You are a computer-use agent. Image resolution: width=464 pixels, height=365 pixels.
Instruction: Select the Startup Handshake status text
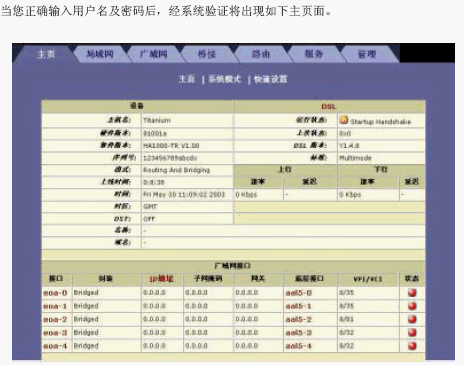pos(381,122)
